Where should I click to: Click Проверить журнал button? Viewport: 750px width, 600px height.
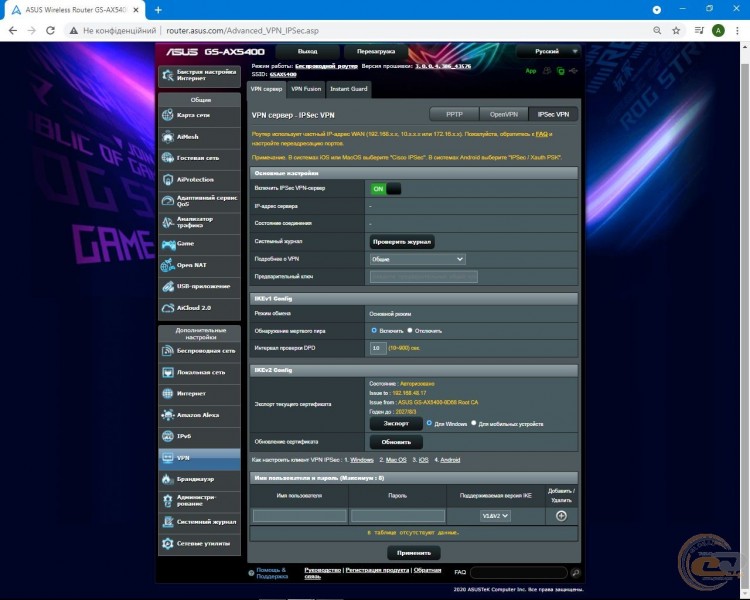[402, 242]
